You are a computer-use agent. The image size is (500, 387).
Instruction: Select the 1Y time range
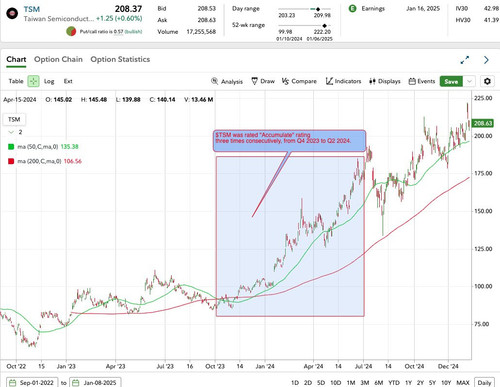(x=408, y=383)
